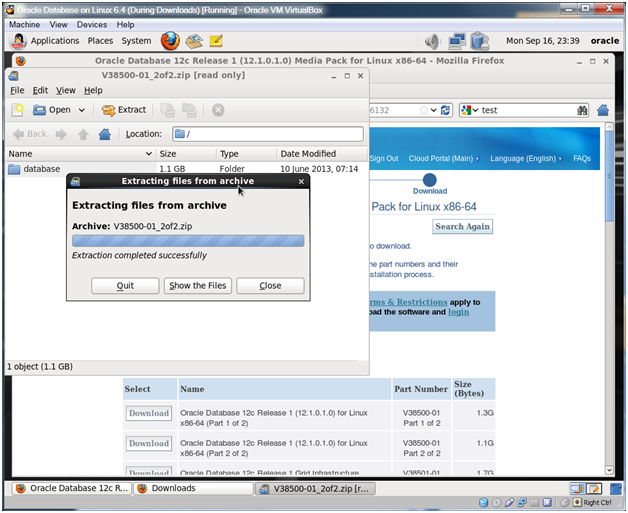Click the volume speaker icon in panel
Screen dimensions: 628x513
[433, 42]
